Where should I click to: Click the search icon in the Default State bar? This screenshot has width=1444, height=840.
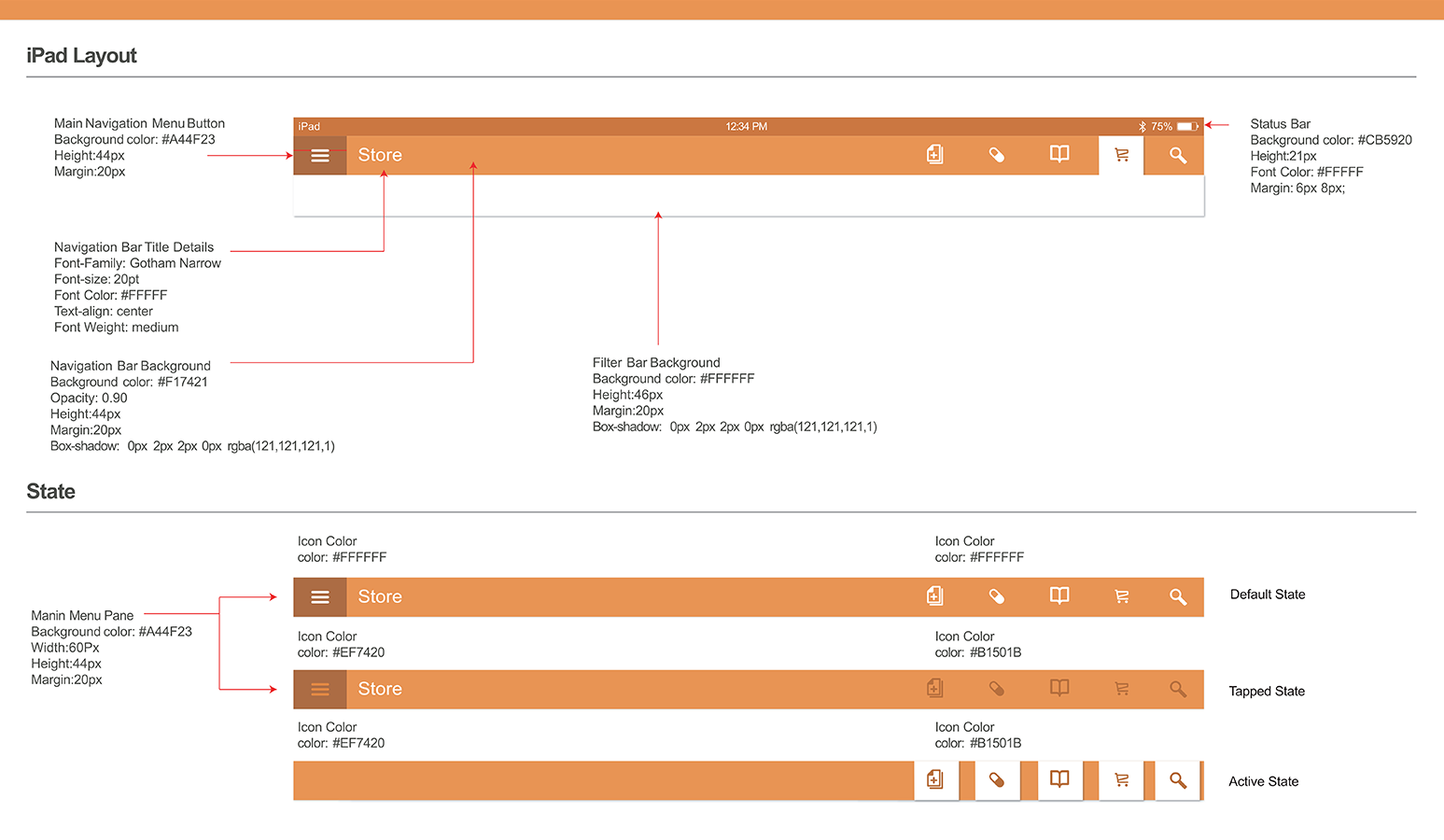tap(1178, 596)
